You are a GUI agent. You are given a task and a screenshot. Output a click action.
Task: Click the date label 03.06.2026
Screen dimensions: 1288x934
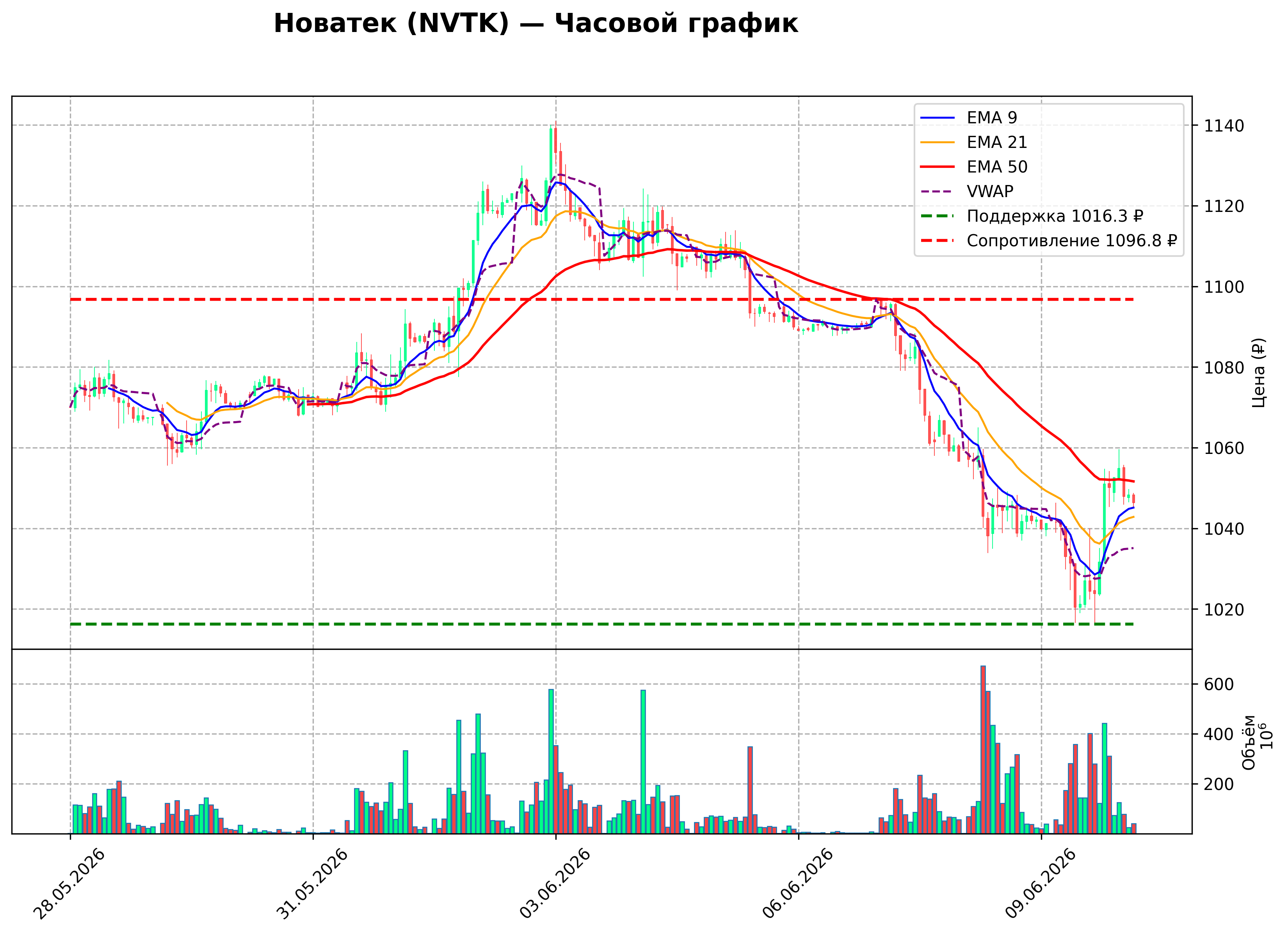click(555, 884)
